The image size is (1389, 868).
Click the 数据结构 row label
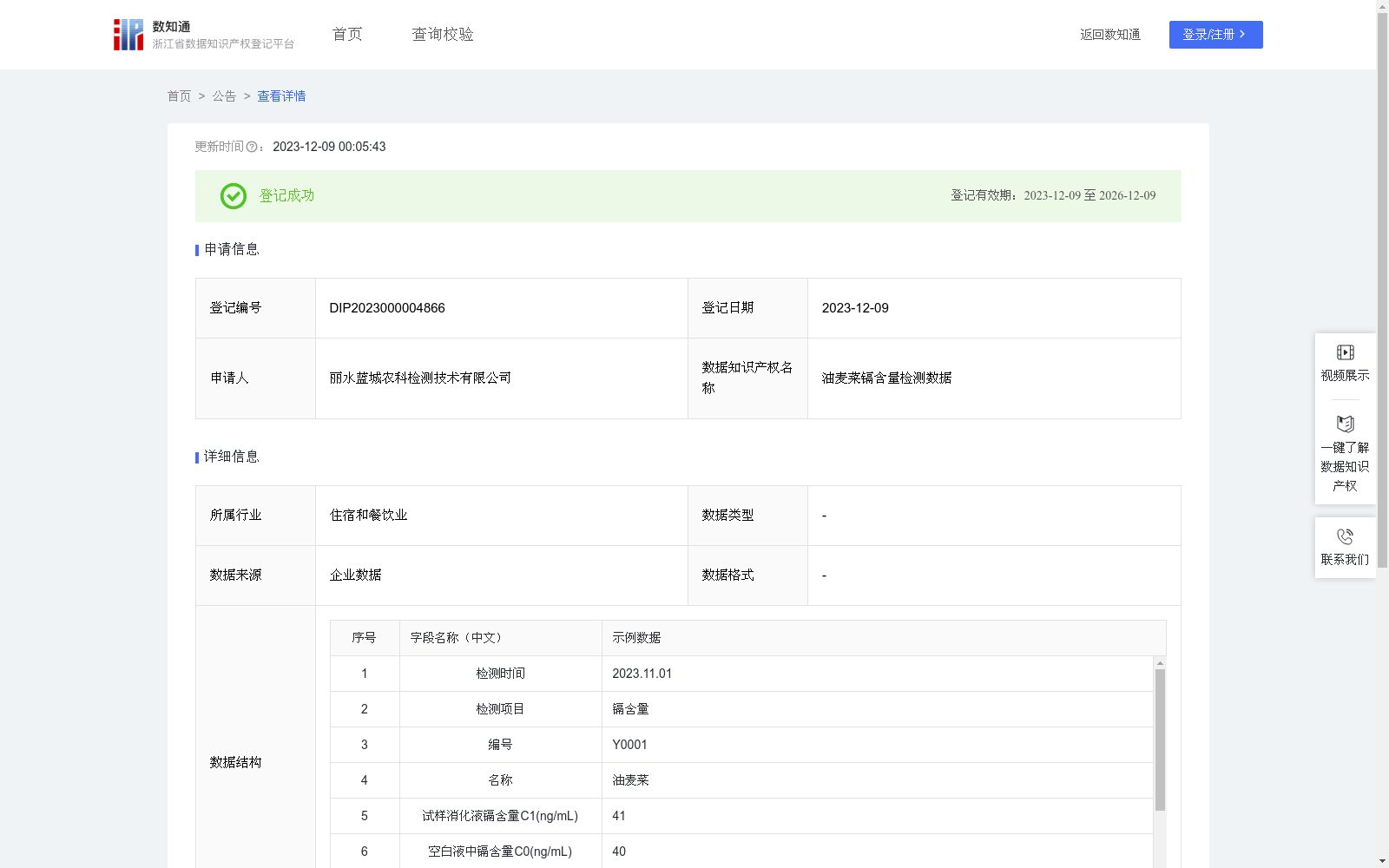pyautogui.click(x=235, y=762)
